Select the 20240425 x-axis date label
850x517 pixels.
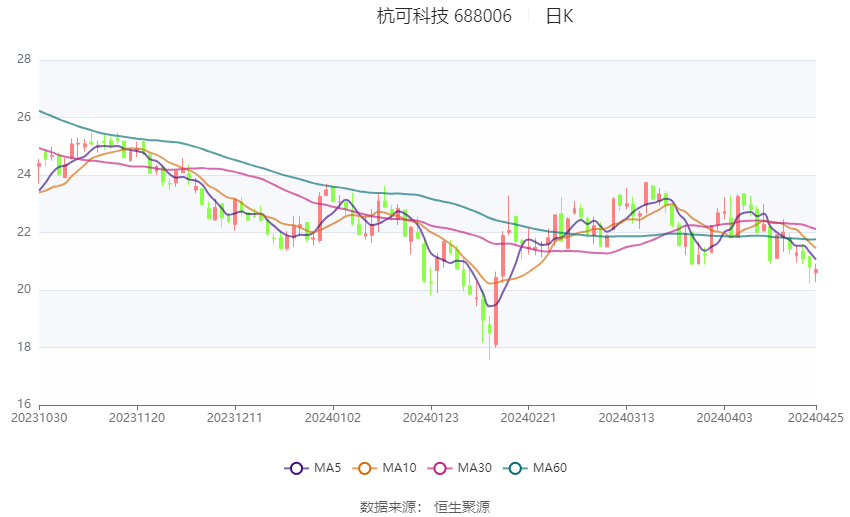coord(816,418)
